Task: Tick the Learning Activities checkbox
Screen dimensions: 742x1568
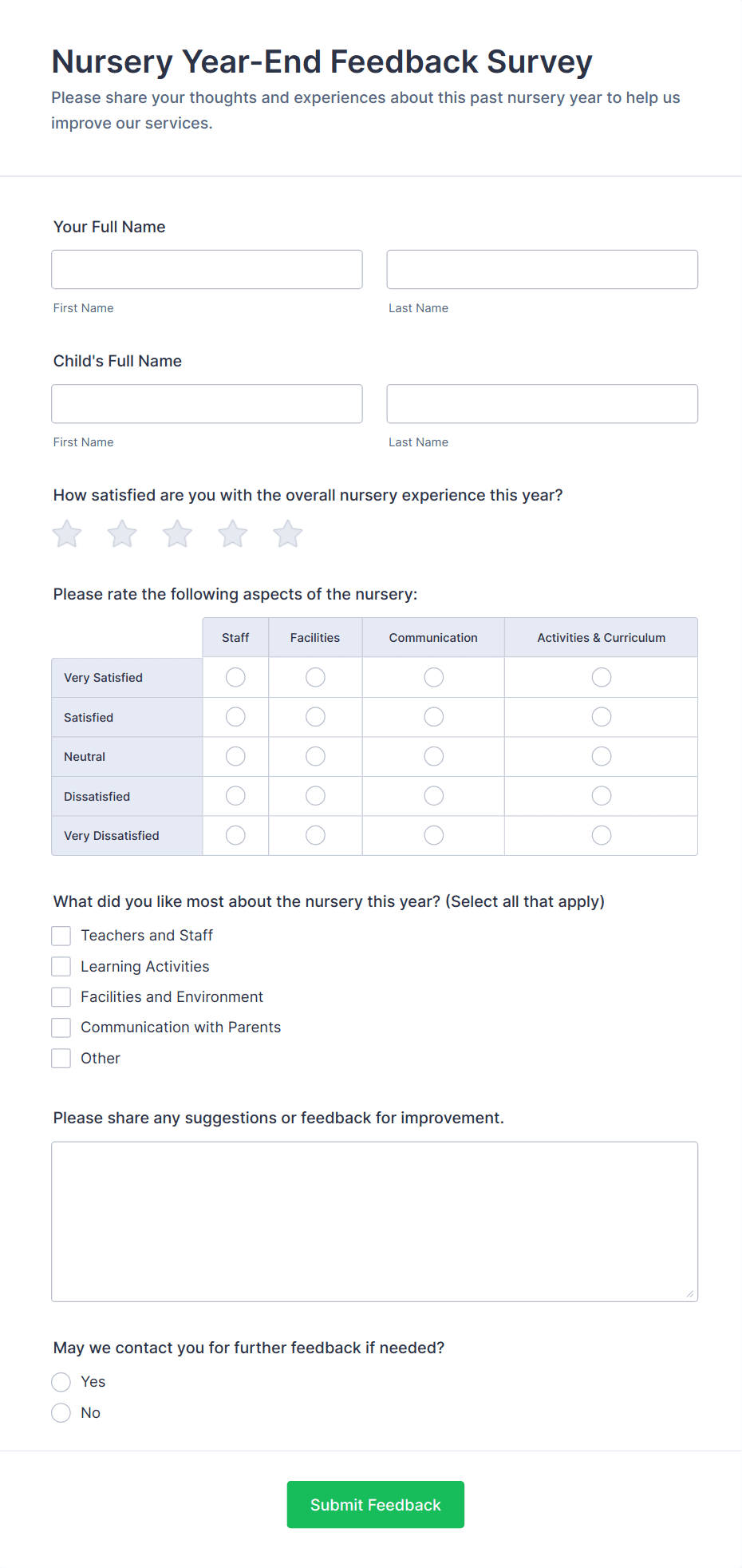Action: coord(61,967)
